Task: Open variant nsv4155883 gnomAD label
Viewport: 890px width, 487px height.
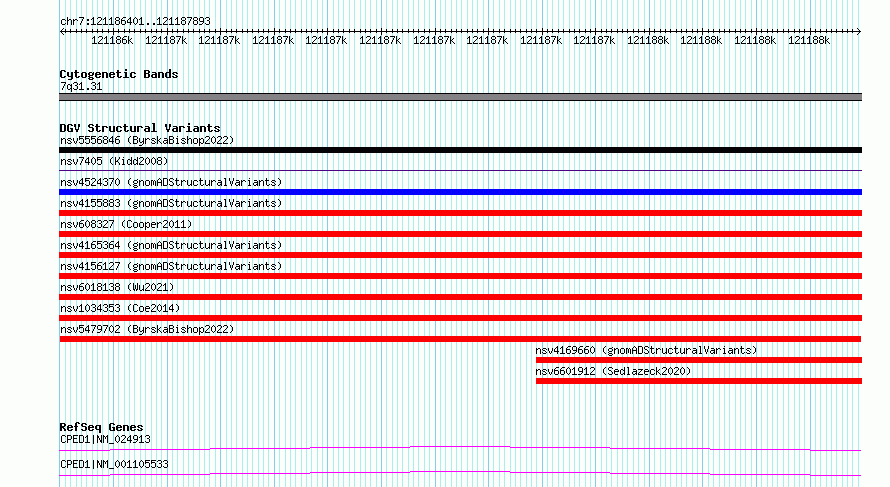Action: pos(171,203)
